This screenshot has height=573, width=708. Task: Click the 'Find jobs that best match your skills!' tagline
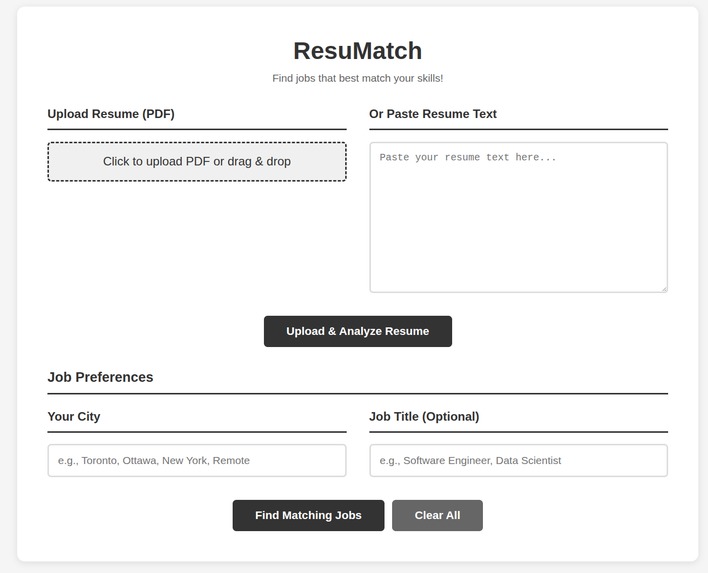click(x=358, y=78)
